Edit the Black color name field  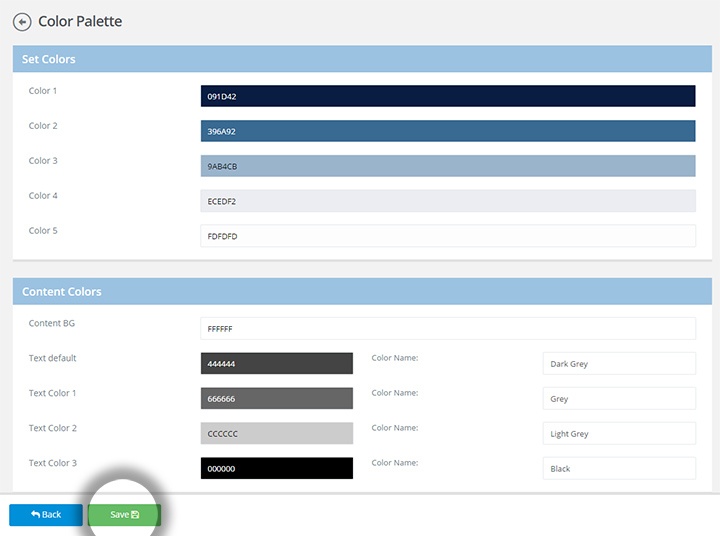point(619,468)
